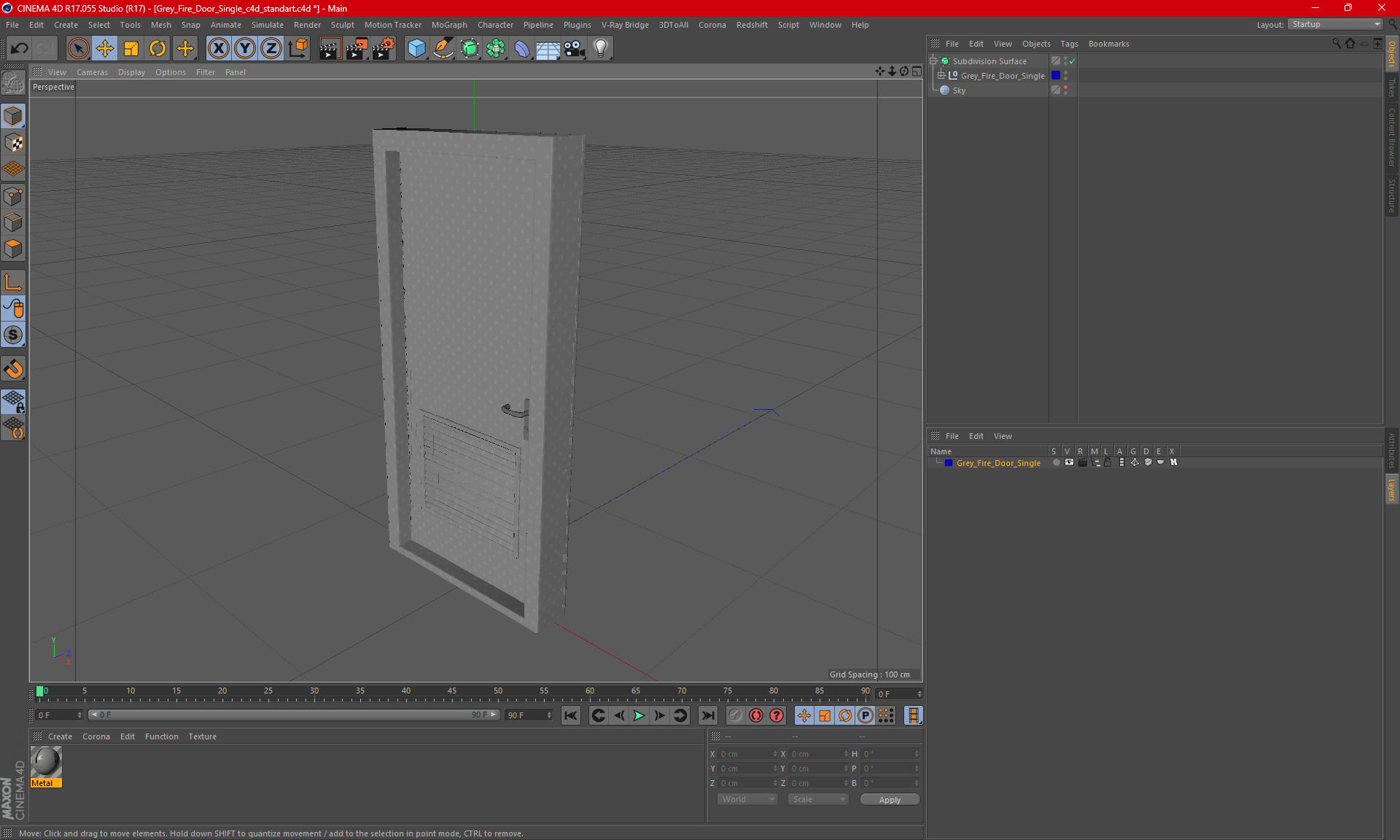1400x840 pixels.
Task: Open the Layout Startup dropdown
Action: pyautogui.click(x=1335, y=24)
